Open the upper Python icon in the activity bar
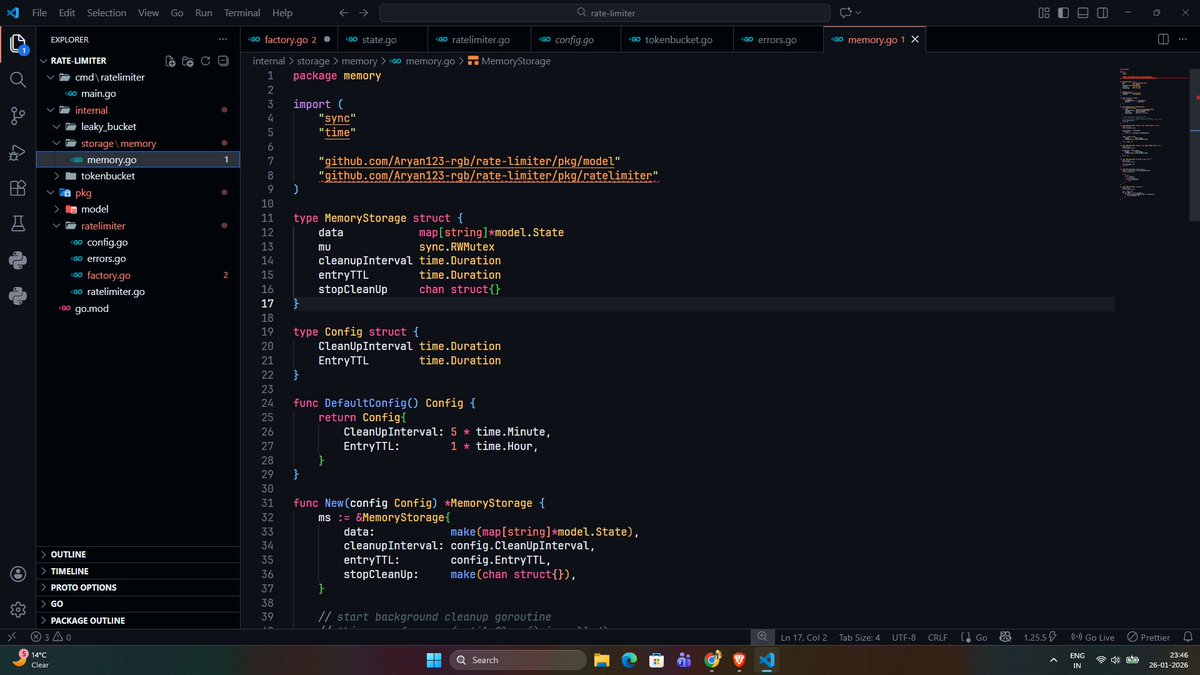Screen dimensions: 1200x675 pos(17,260)
